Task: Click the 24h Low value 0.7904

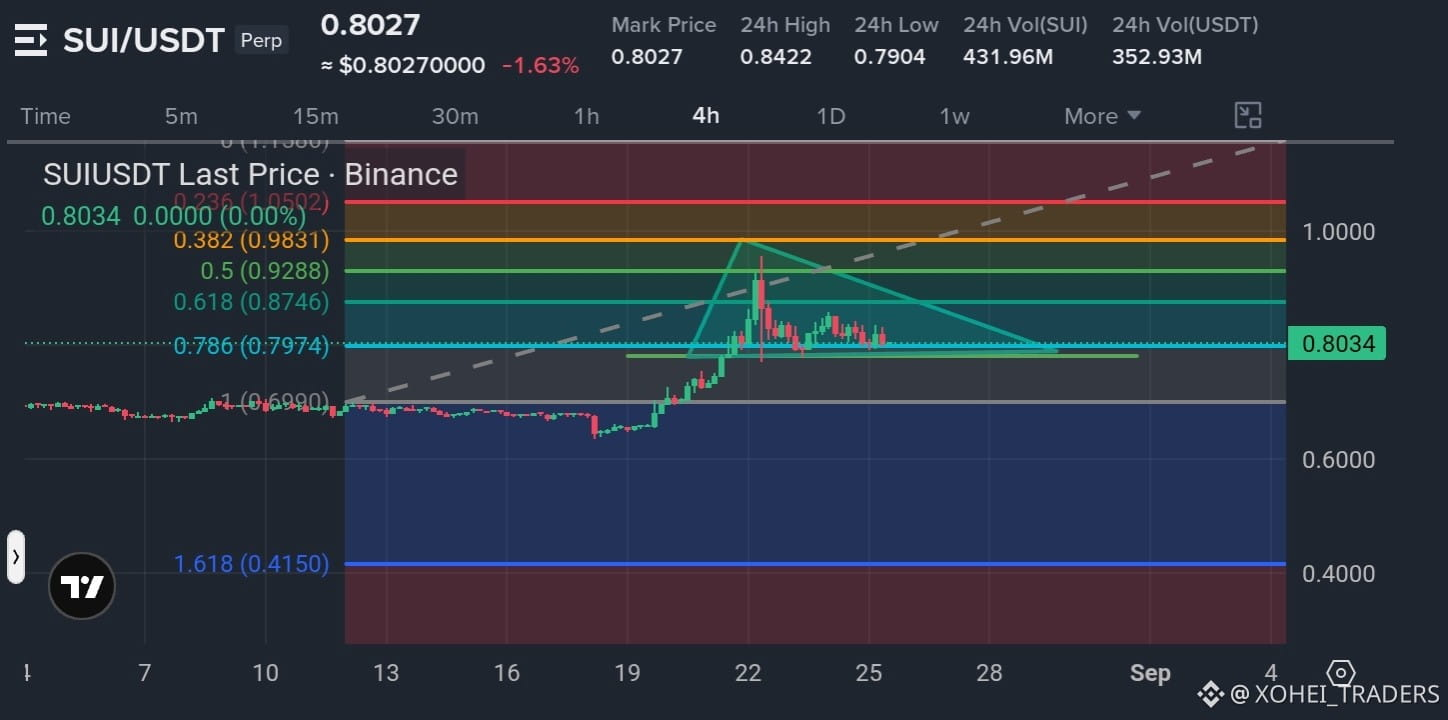Action: tap(890, 57)
